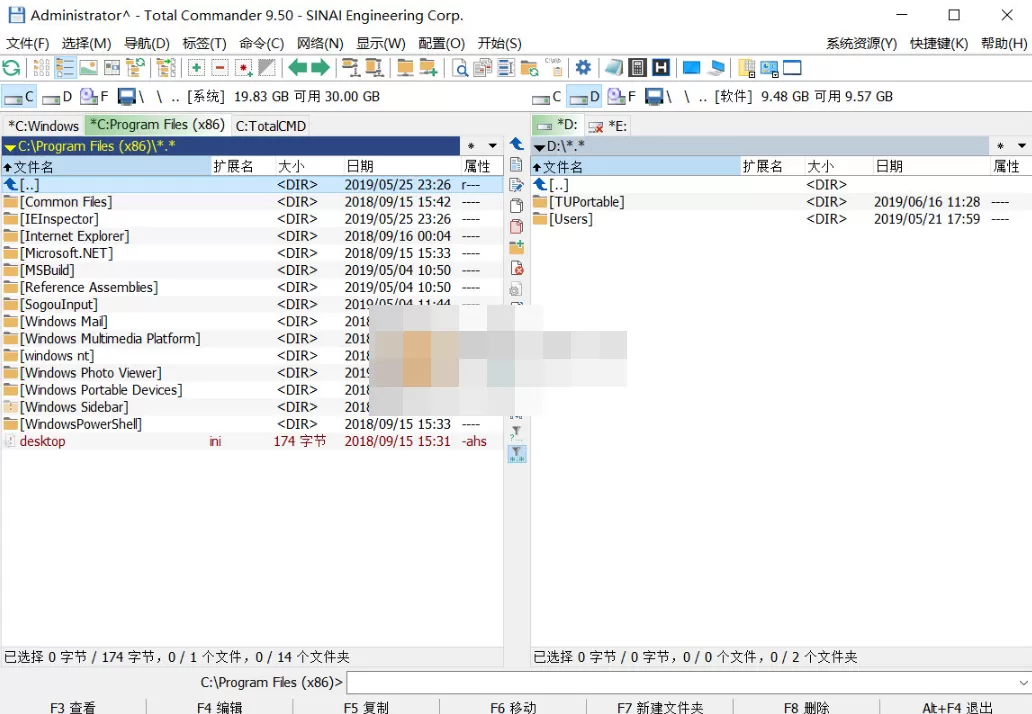Toggle the highlighted filter icon in middle bar
The image size is (1032, 714).
pyautogui.click(x=517, y=454)
